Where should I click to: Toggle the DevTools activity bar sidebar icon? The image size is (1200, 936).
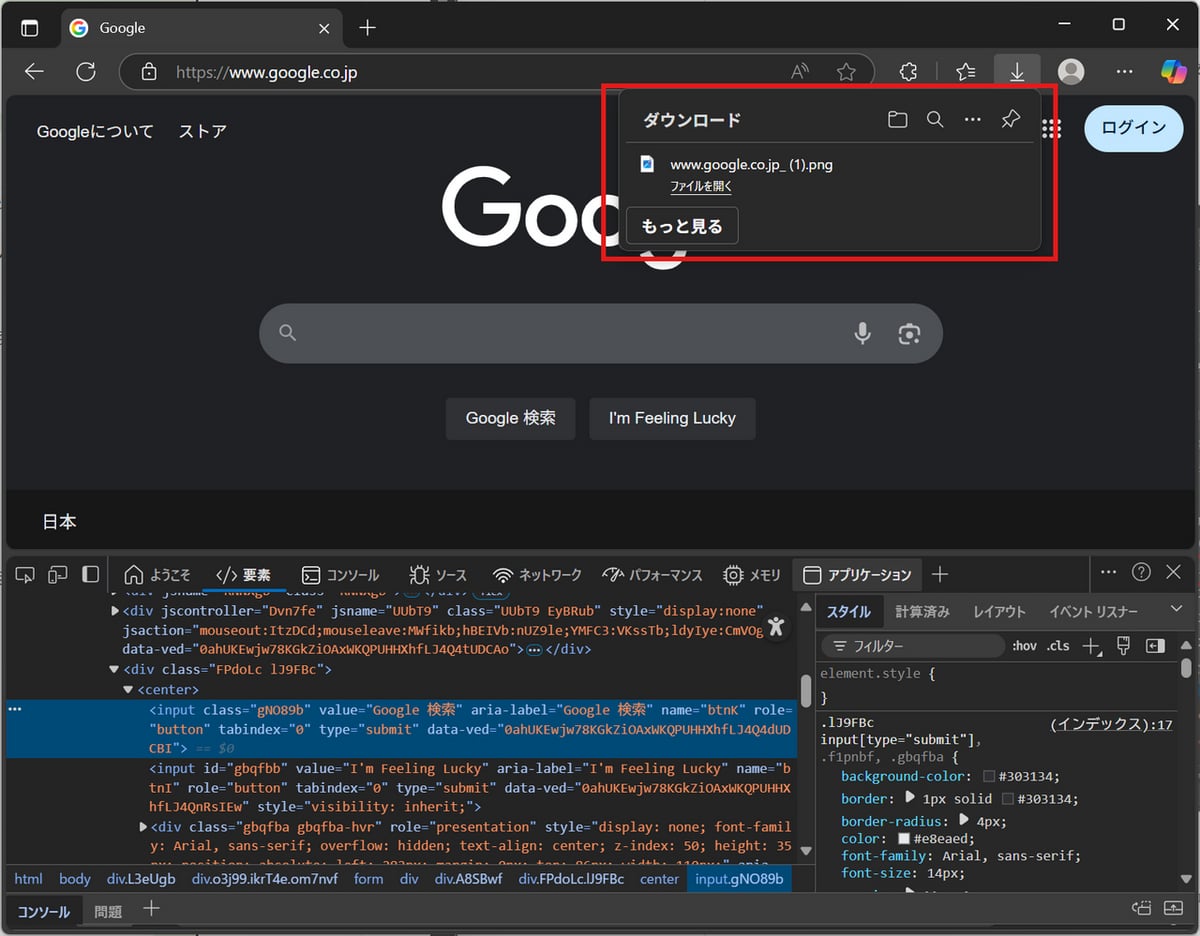(90, 574)
